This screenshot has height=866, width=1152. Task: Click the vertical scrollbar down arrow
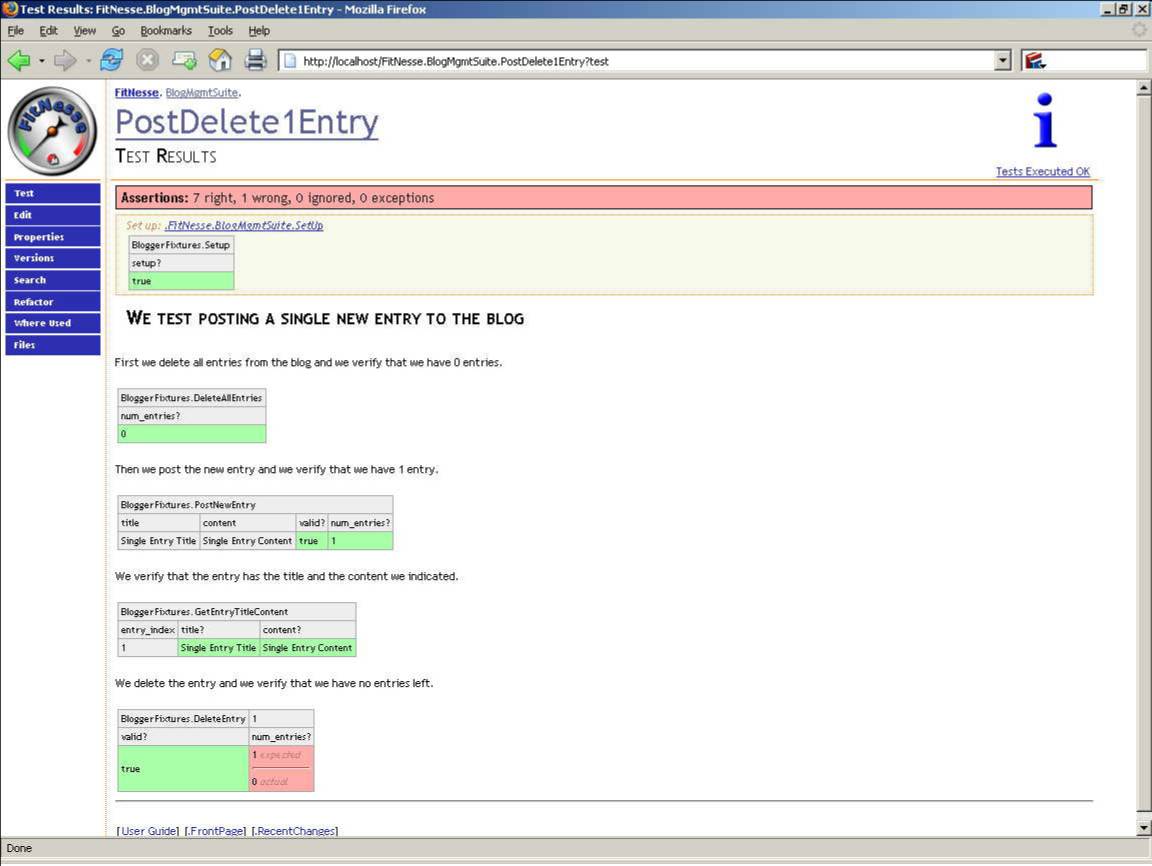tap(1144, 828)
